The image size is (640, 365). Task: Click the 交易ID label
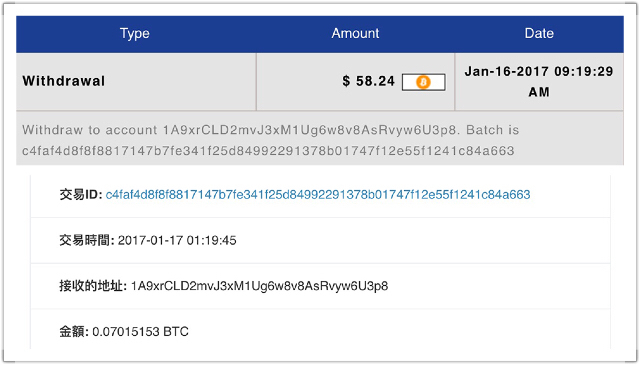[x=81, y=194]
